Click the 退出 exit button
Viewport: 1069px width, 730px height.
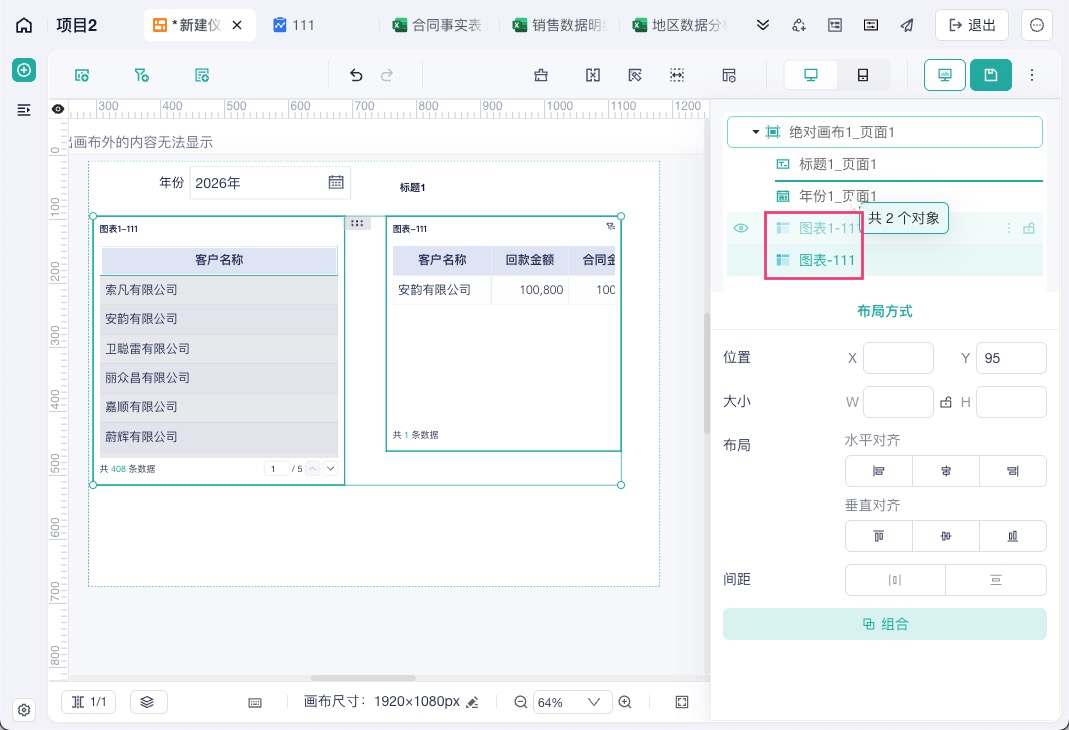[972, 25]
